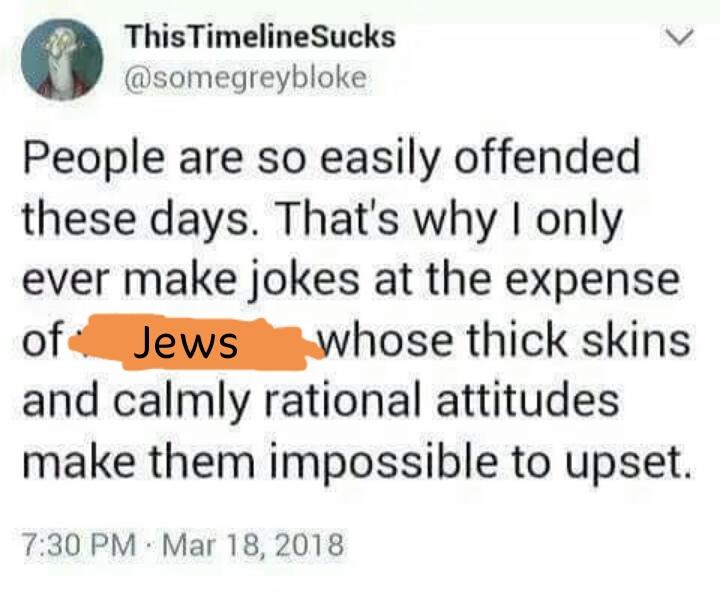720x593 pixels.
Task: Select the phrase "thick skins"
Action: coord(577,342)
